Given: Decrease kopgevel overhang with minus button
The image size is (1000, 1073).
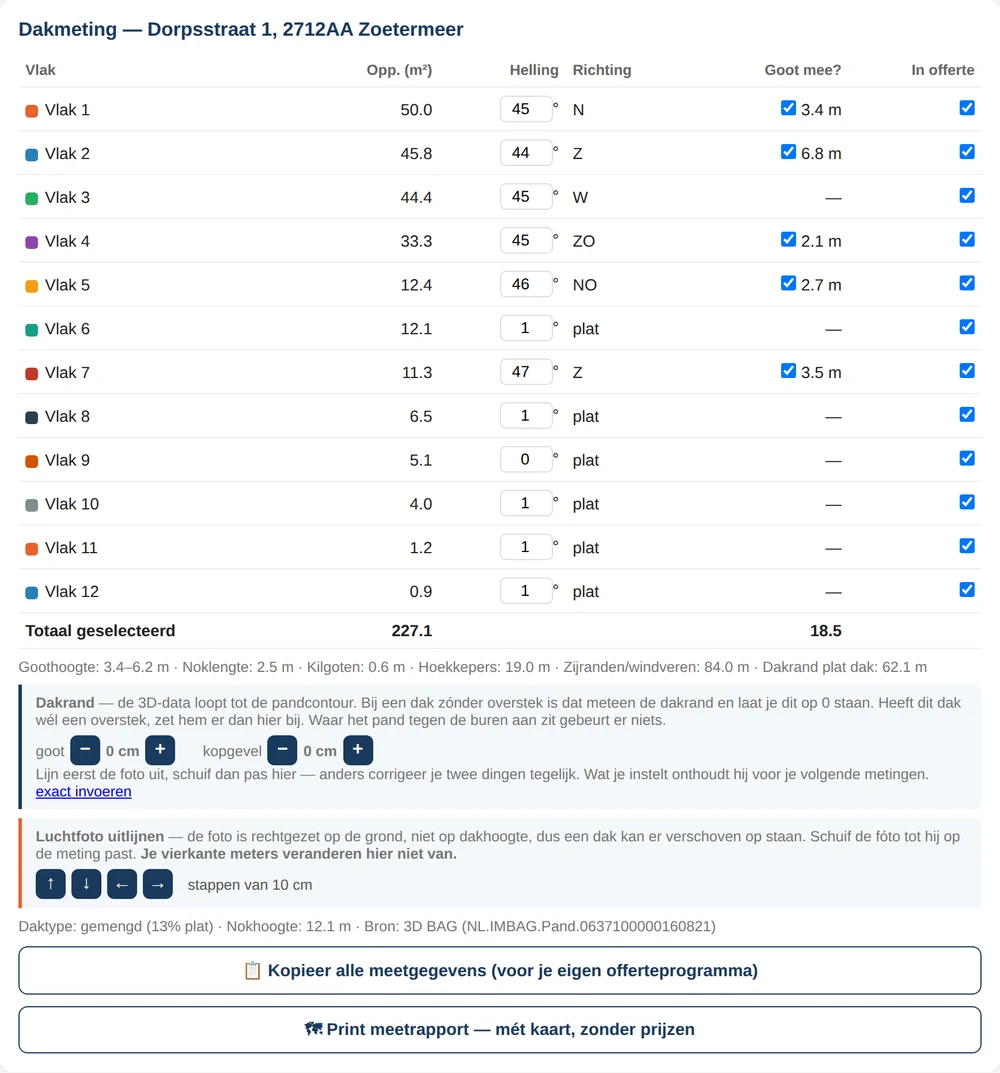Looking at the screenshot, I should [x=282, y=750].
